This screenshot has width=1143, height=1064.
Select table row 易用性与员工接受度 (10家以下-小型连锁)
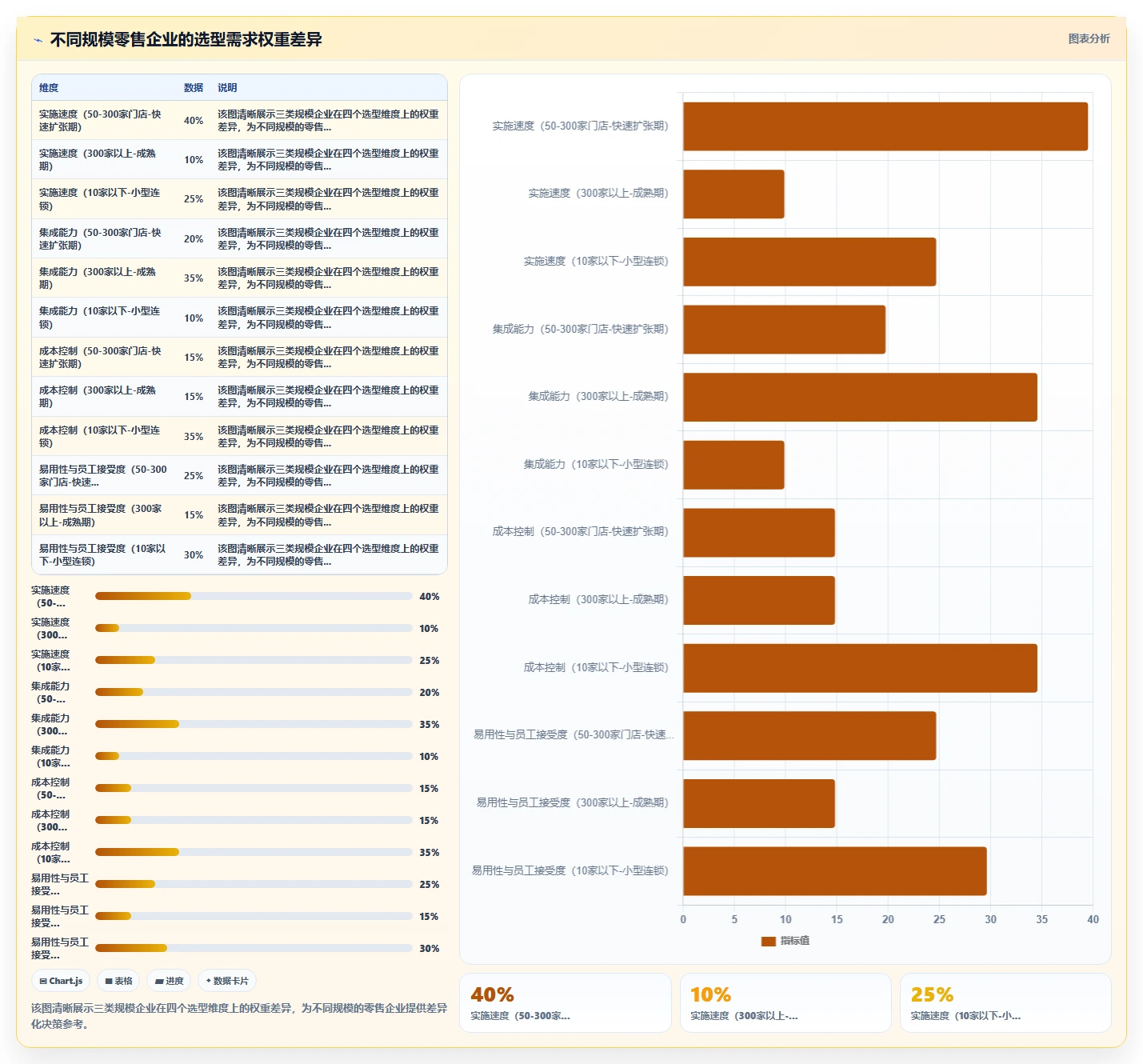[x=239, y=554]
